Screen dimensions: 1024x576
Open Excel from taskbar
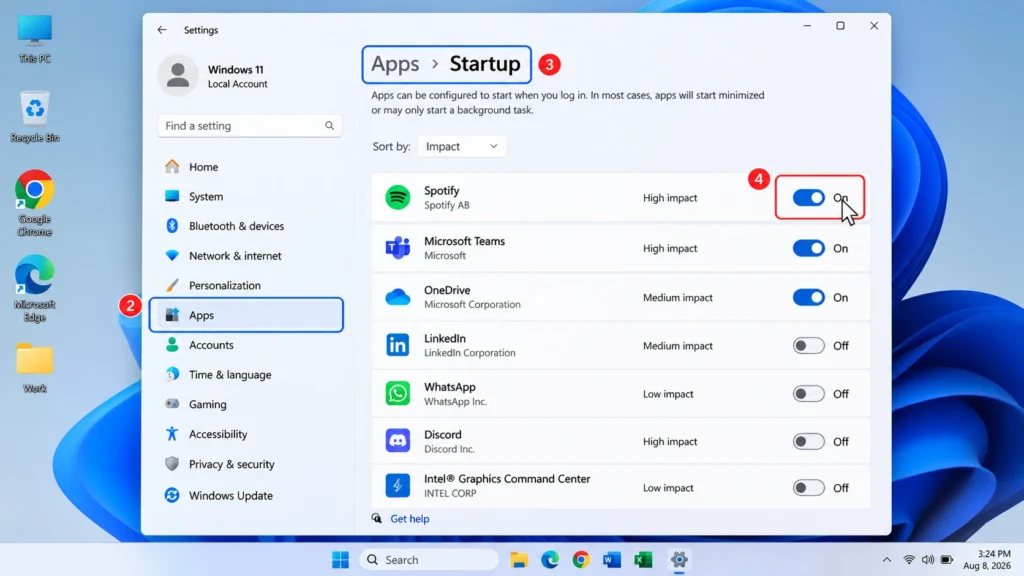643,560
